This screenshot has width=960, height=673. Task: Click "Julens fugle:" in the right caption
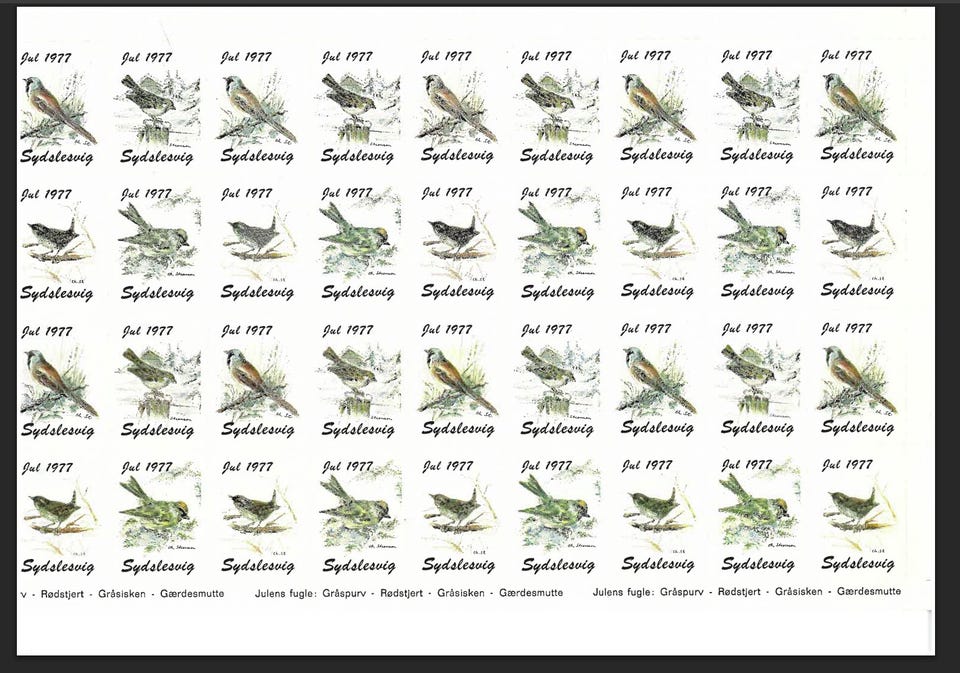click(624, 592)
